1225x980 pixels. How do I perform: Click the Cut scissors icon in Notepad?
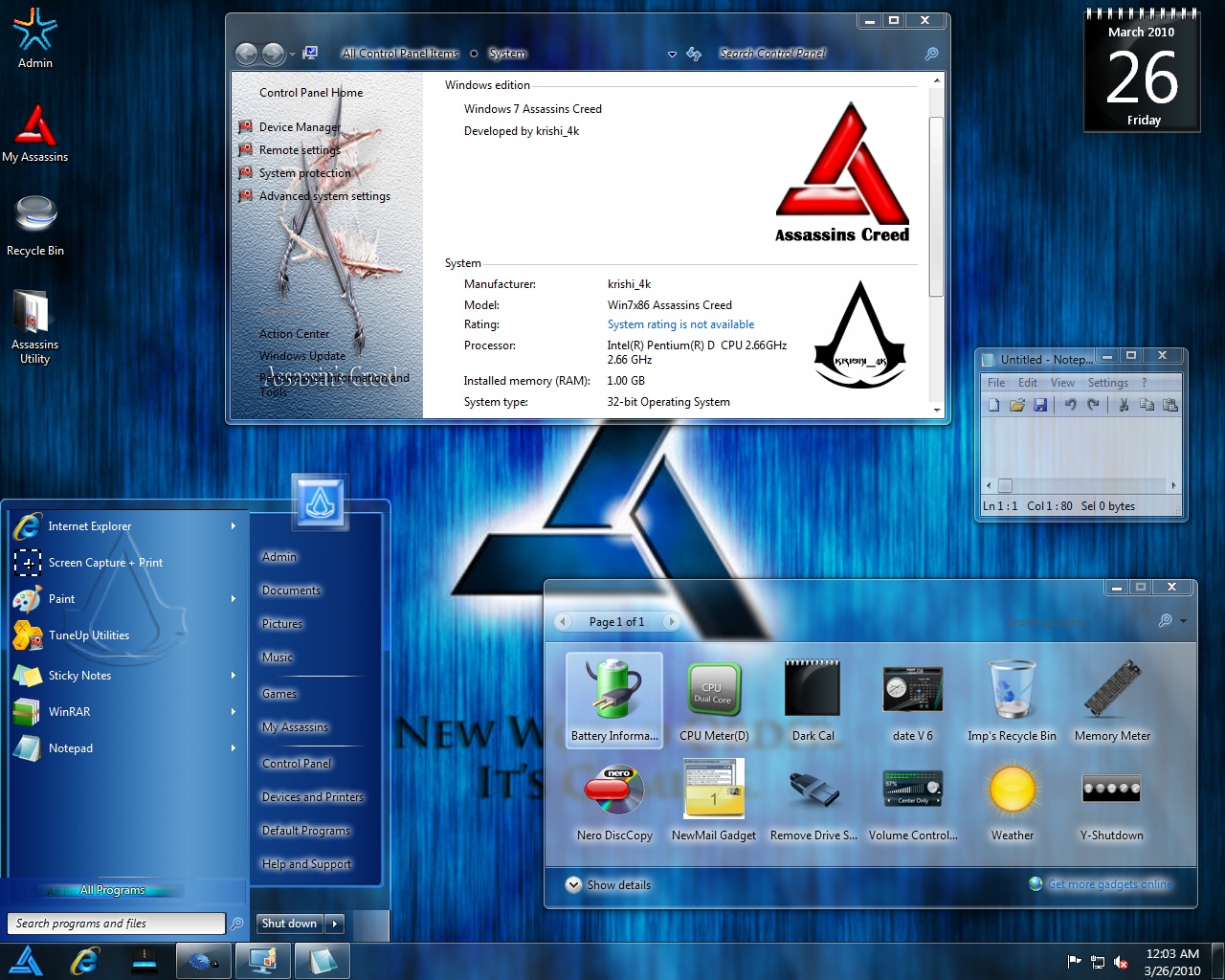pyautogui.click(x=1124, y=405)
